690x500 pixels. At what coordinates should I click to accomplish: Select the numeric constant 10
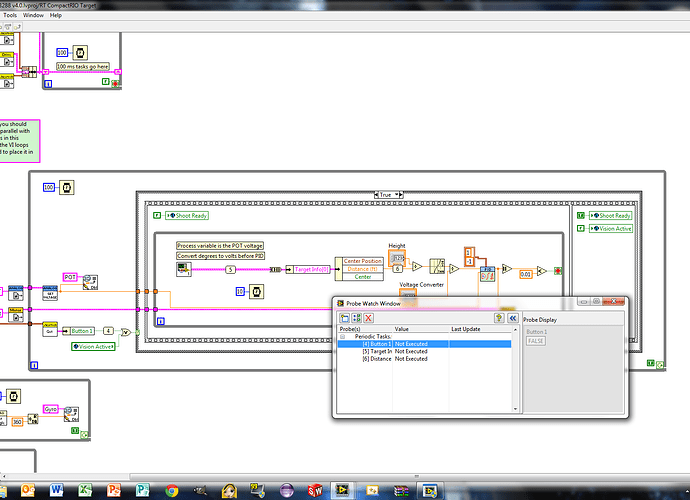(x=240, y=291)
